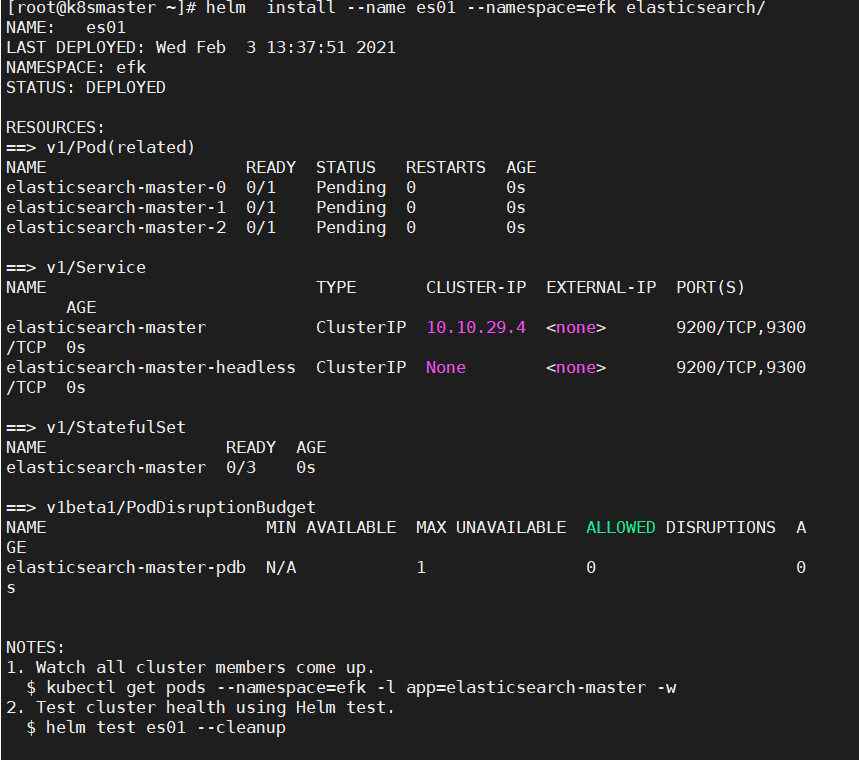Click the v1/StatefulSet section header
Screen dimensions: 859x760
click(115, 427)
